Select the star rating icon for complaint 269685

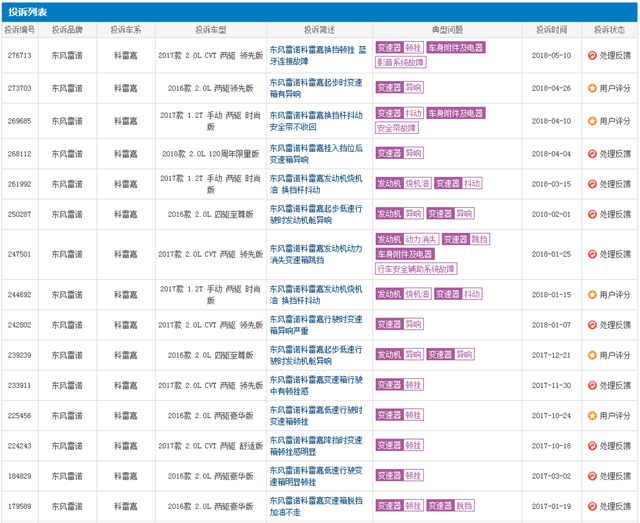(592, 121)
